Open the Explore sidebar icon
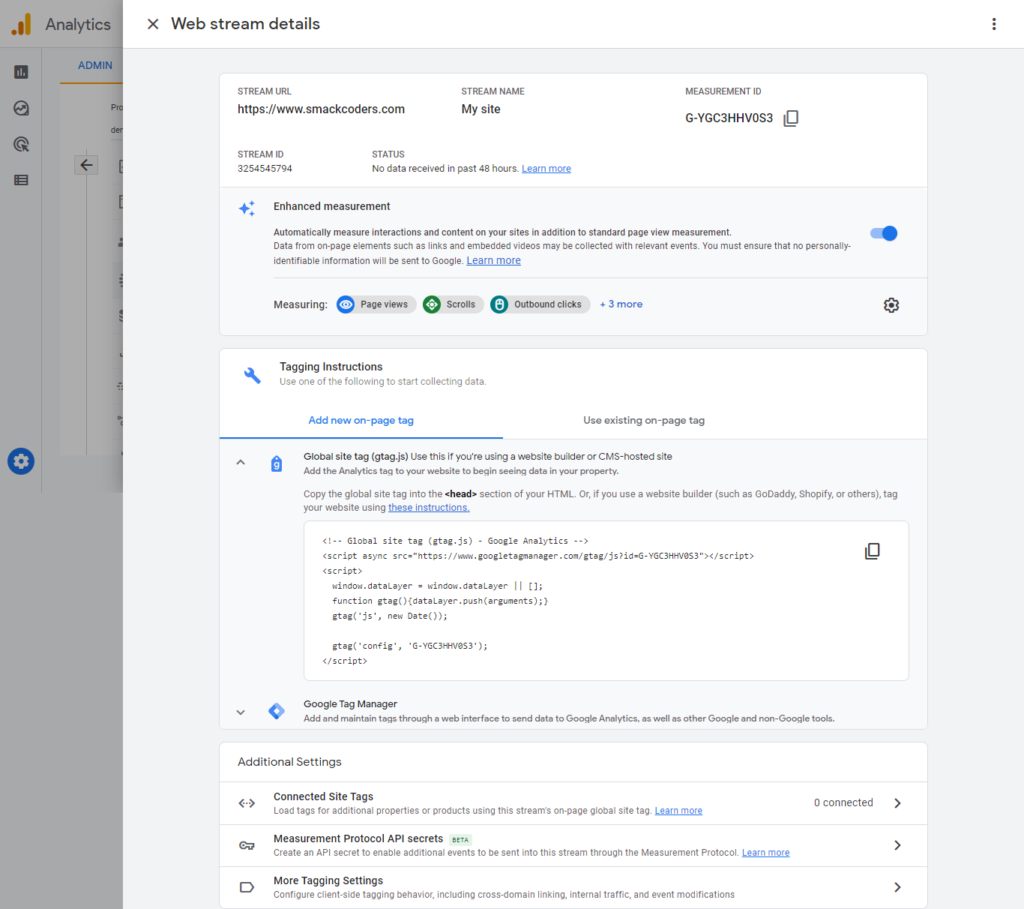 (21, 108)
